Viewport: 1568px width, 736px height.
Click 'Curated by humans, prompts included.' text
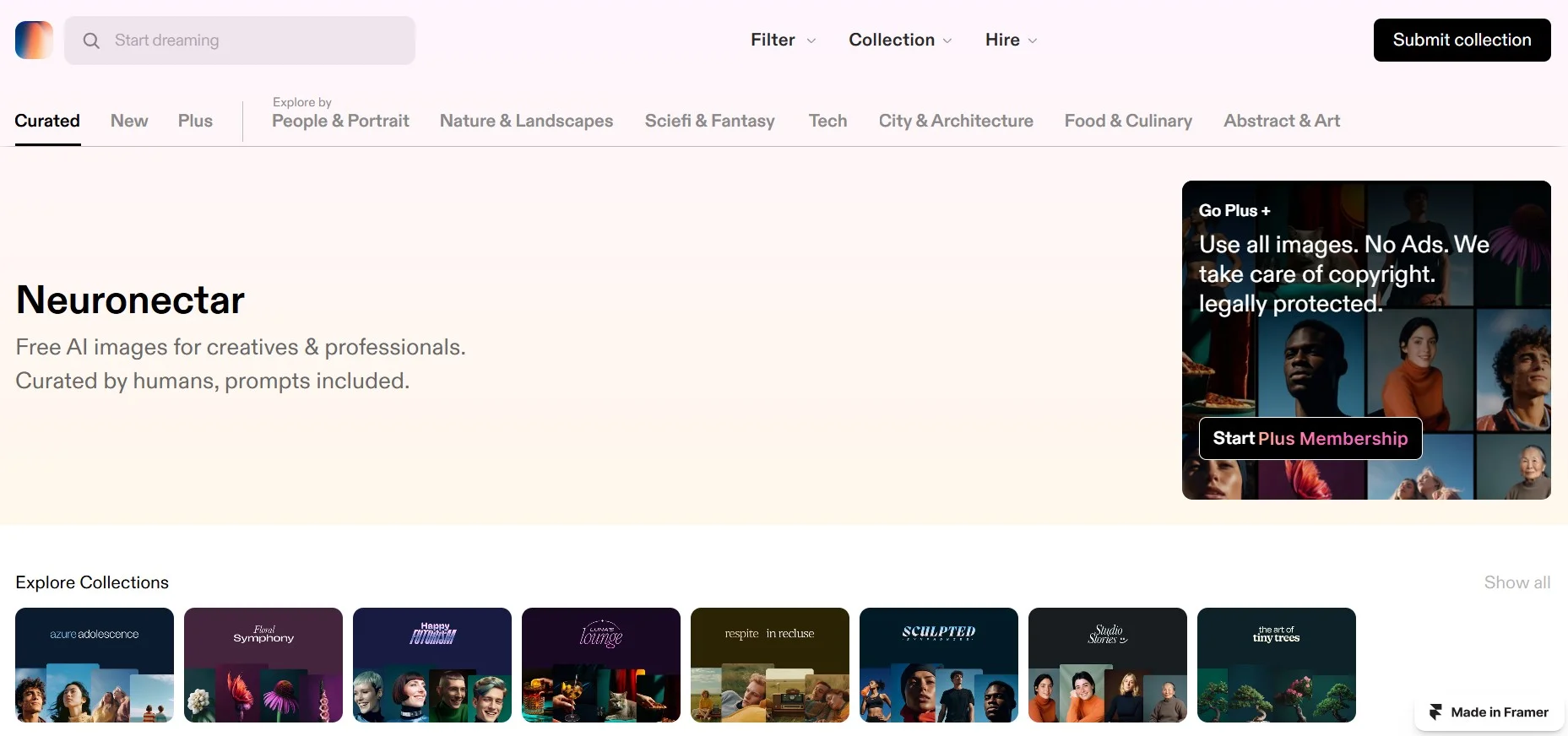coord(213,381)
